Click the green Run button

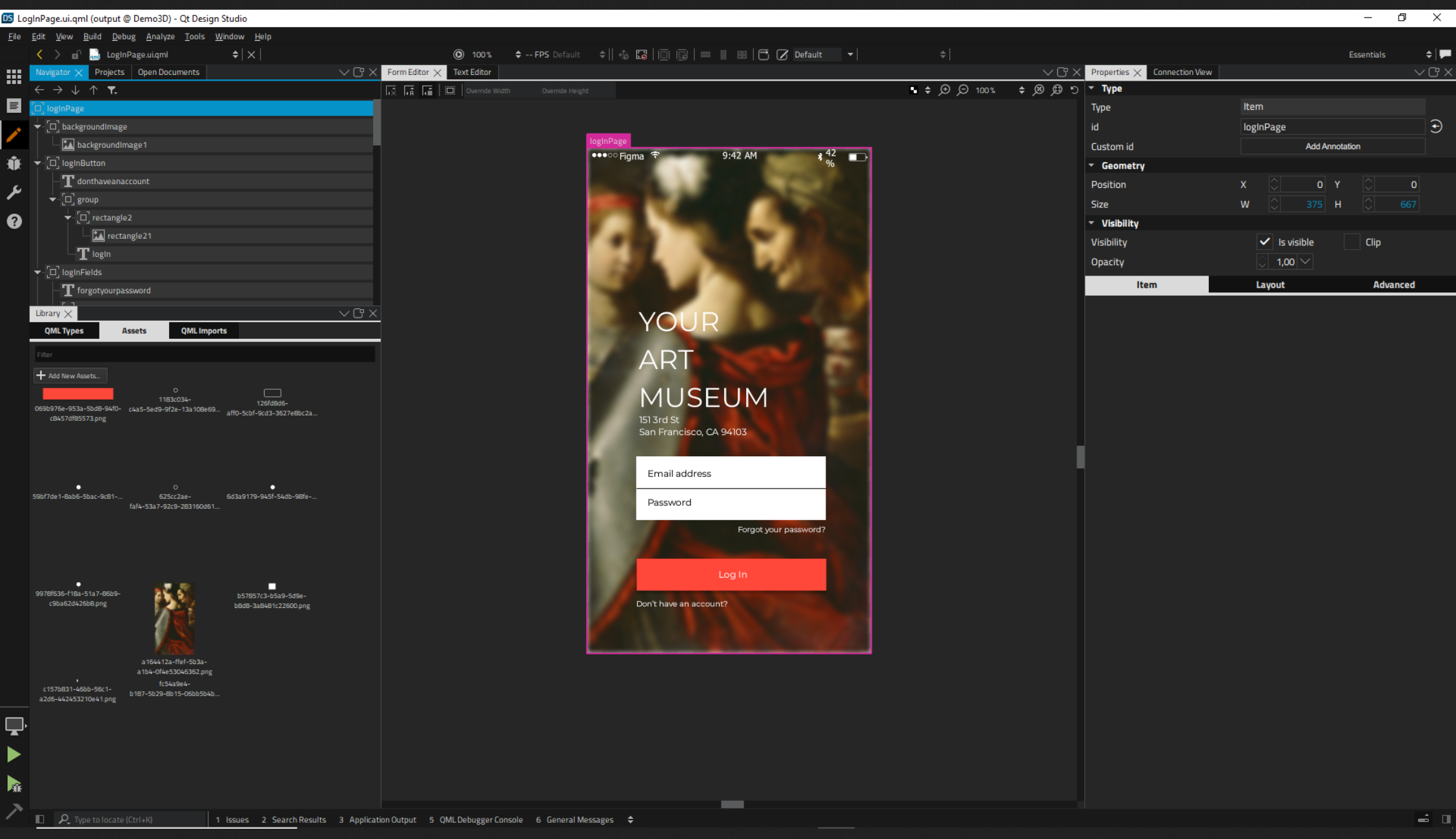click(x=14, y=754)
